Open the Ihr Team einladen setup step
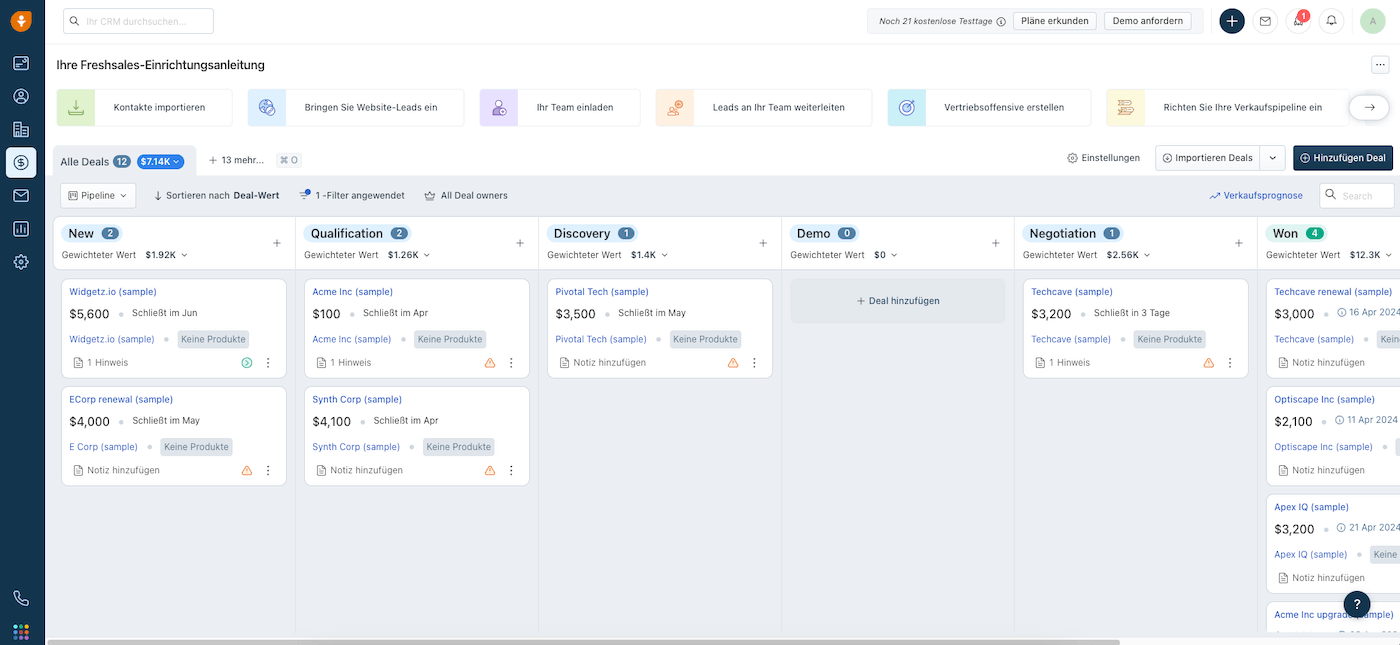Screen dimensions: 1400x645 (x=560, y=107)
